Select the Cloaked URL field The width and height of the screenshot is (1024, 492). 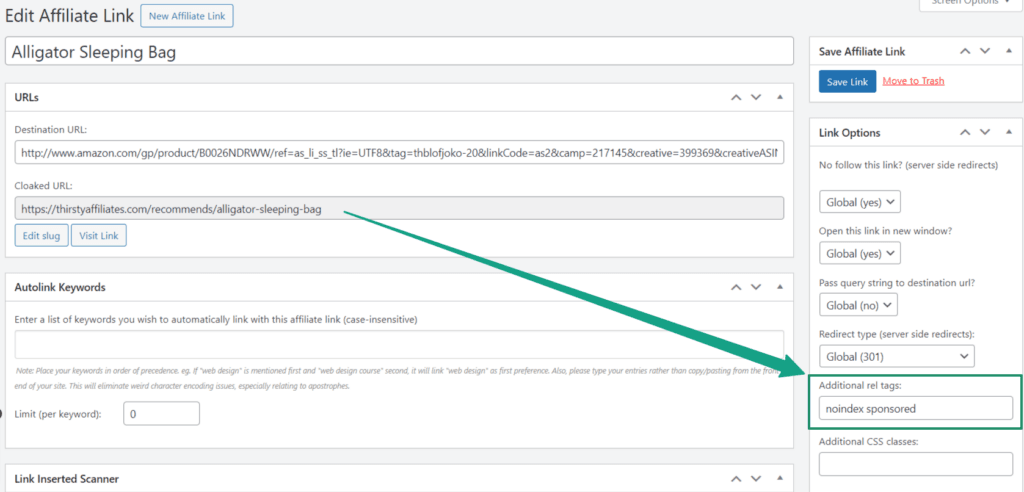399,210
